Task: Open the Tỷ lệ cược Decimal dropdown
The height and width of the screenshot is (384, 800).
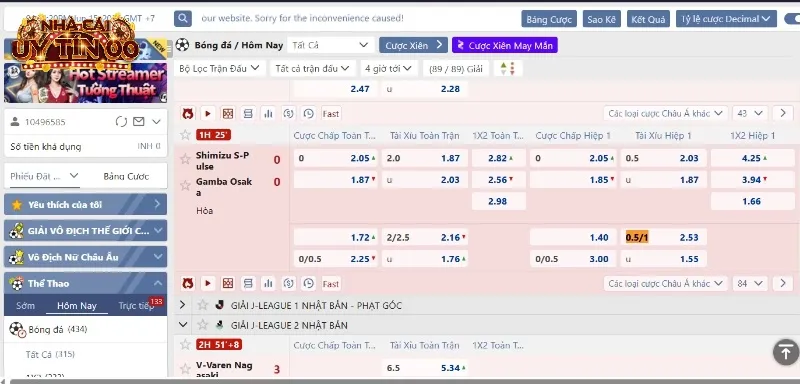Action: [726, 19]
